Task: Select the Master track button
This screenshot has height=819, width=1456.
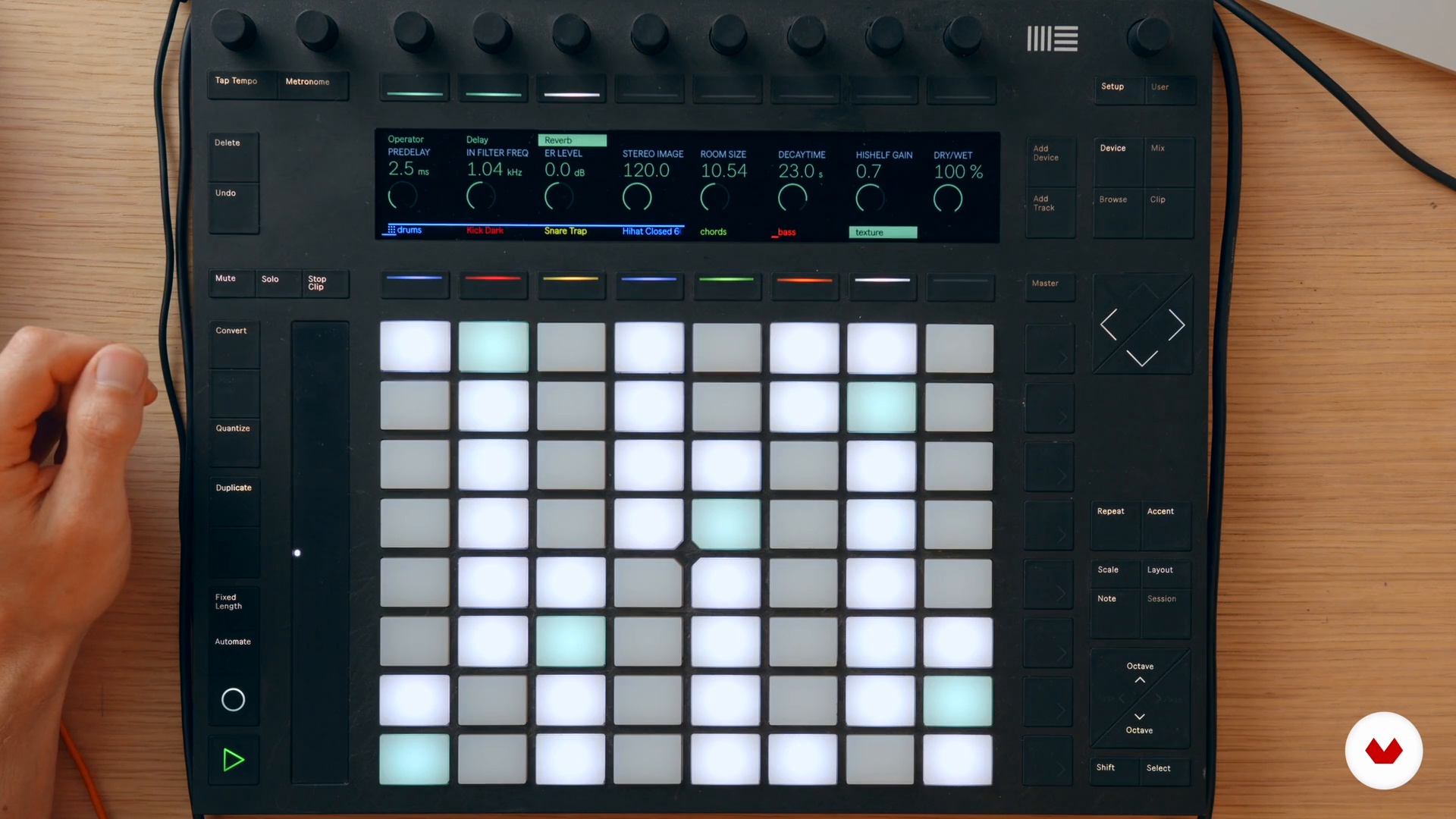Action: tap(1050, 287)
